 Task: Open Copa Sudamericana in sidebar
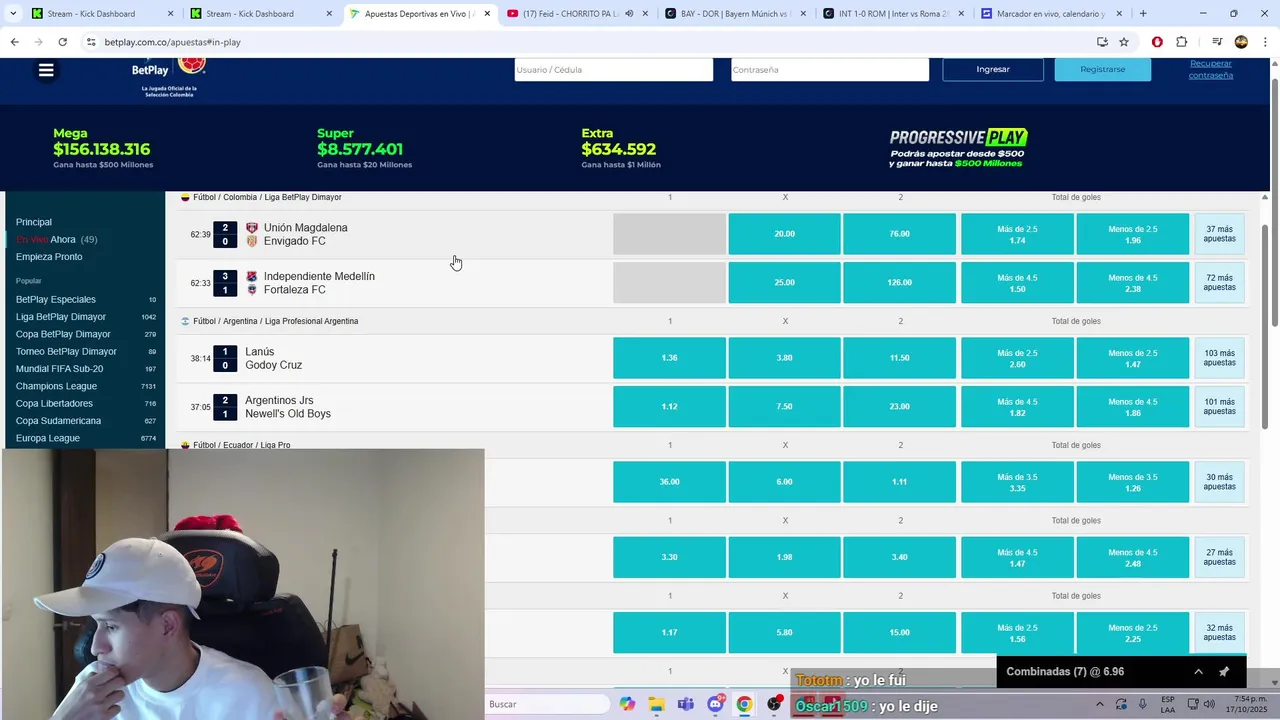pyautogui.click(x=58, y=421)
